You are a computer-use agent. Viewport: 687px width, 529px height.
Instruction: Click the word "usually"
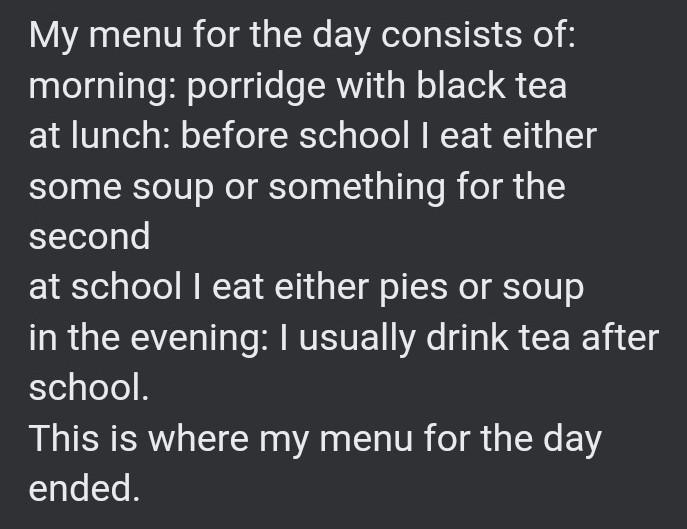357,338
